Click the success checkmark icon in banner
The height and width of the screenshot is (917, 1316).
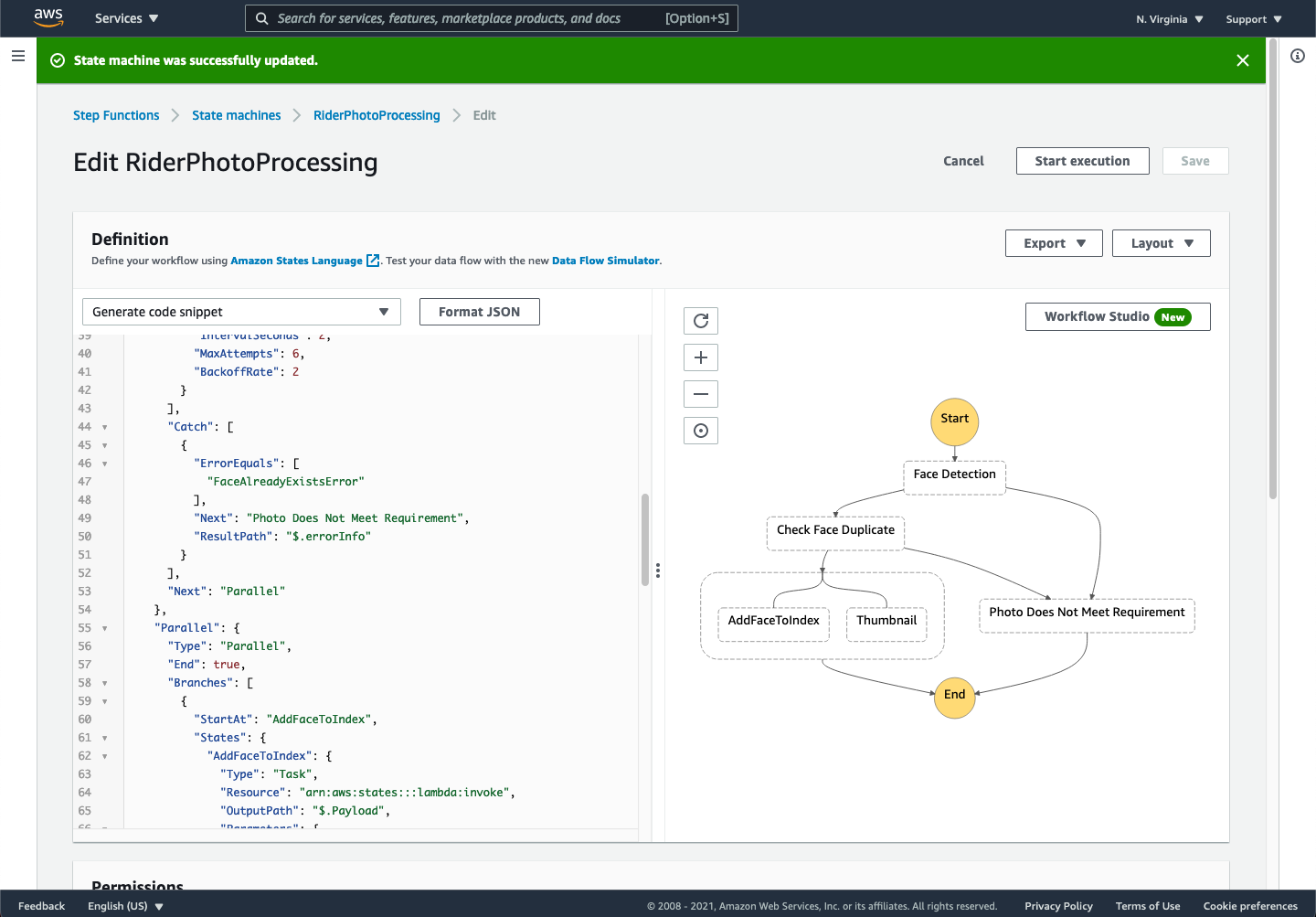(58, 60)
